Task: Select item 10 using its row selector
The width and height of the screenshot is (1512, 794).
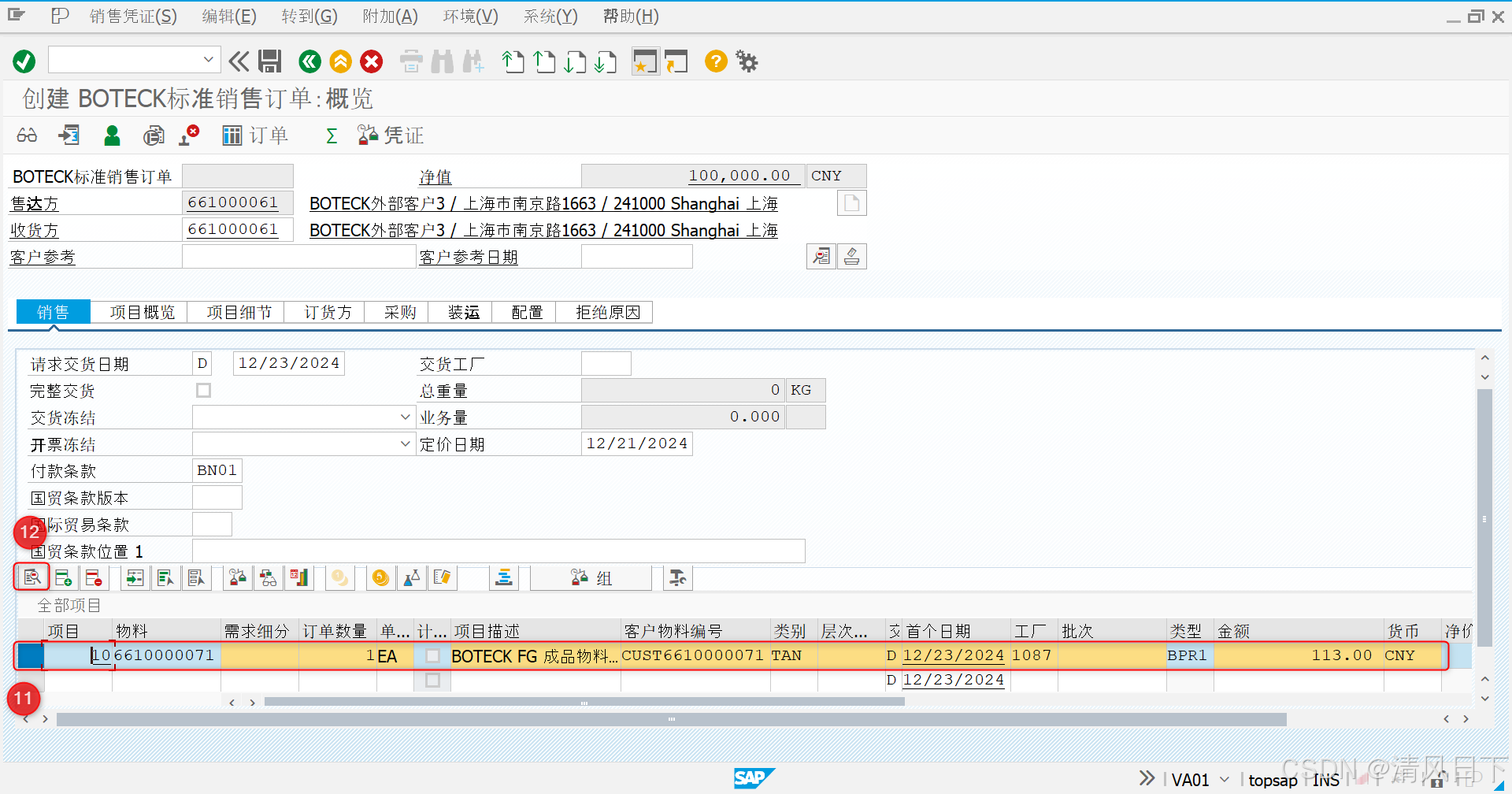Action: pos(31,655)
